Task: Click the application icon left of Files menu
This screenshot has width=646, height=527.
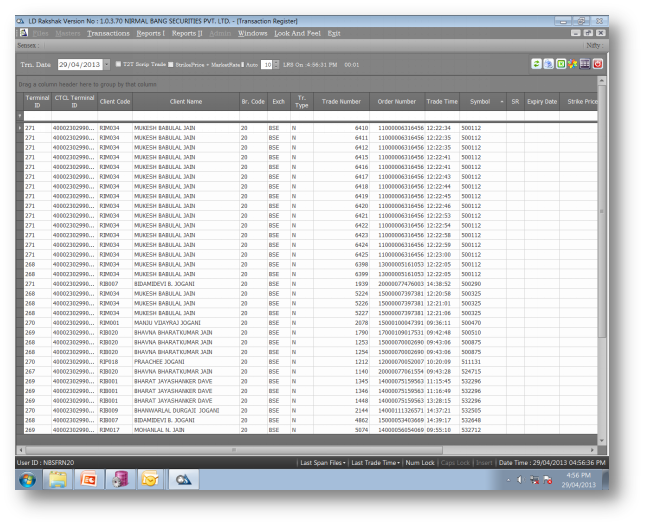Action: click(x=21, y=33)
